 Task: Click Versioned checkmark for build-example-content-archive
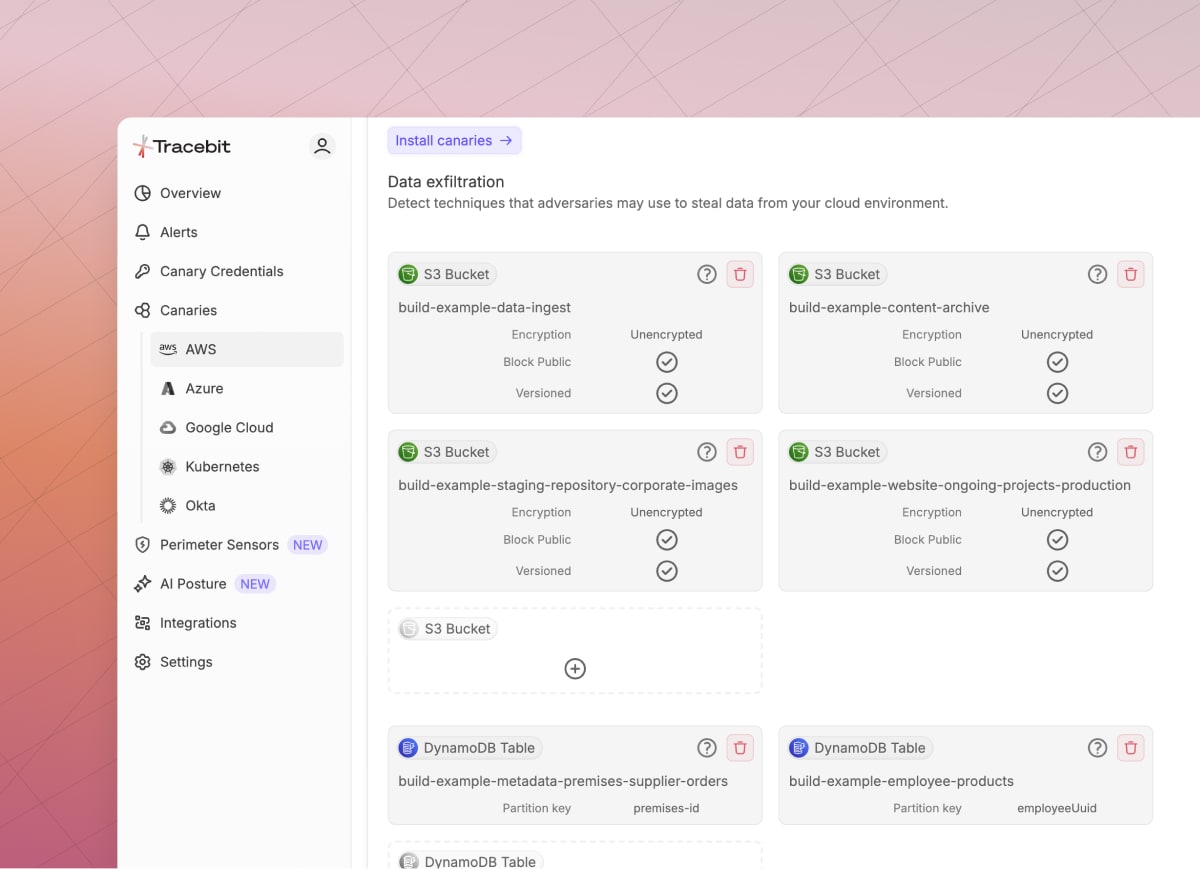[1057, 393]
